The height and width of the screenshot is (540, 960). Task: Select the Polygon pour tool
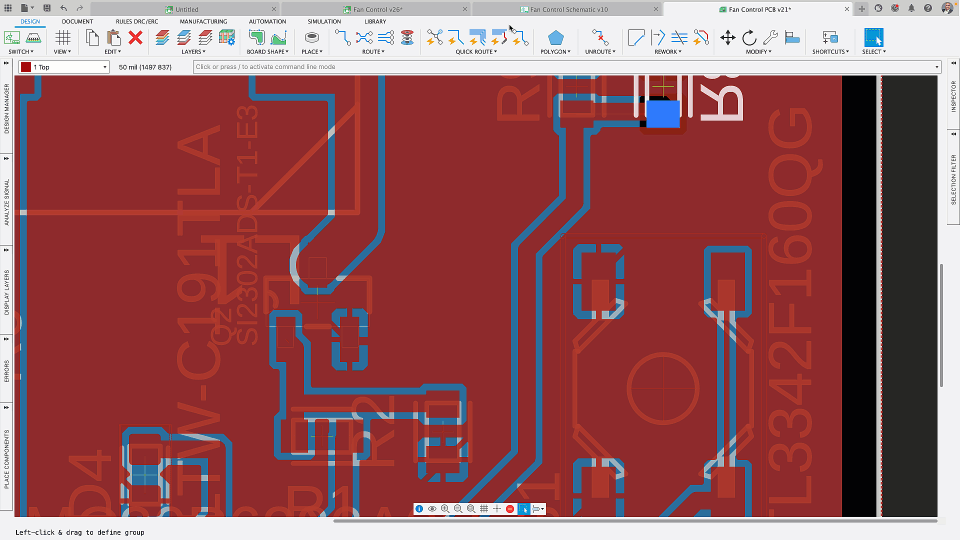555,38
